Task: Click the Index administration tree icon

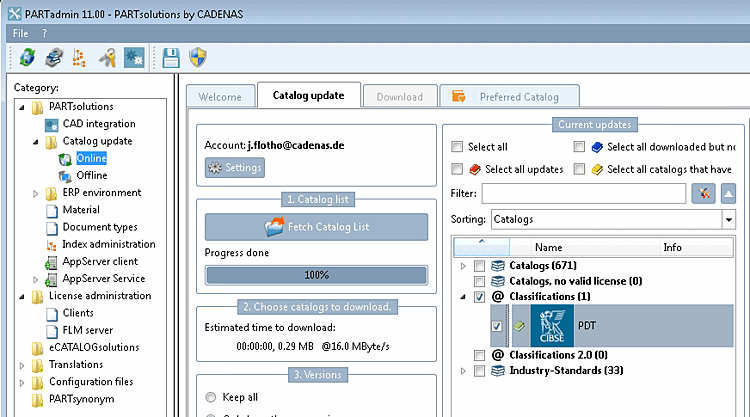Action: 51,245
